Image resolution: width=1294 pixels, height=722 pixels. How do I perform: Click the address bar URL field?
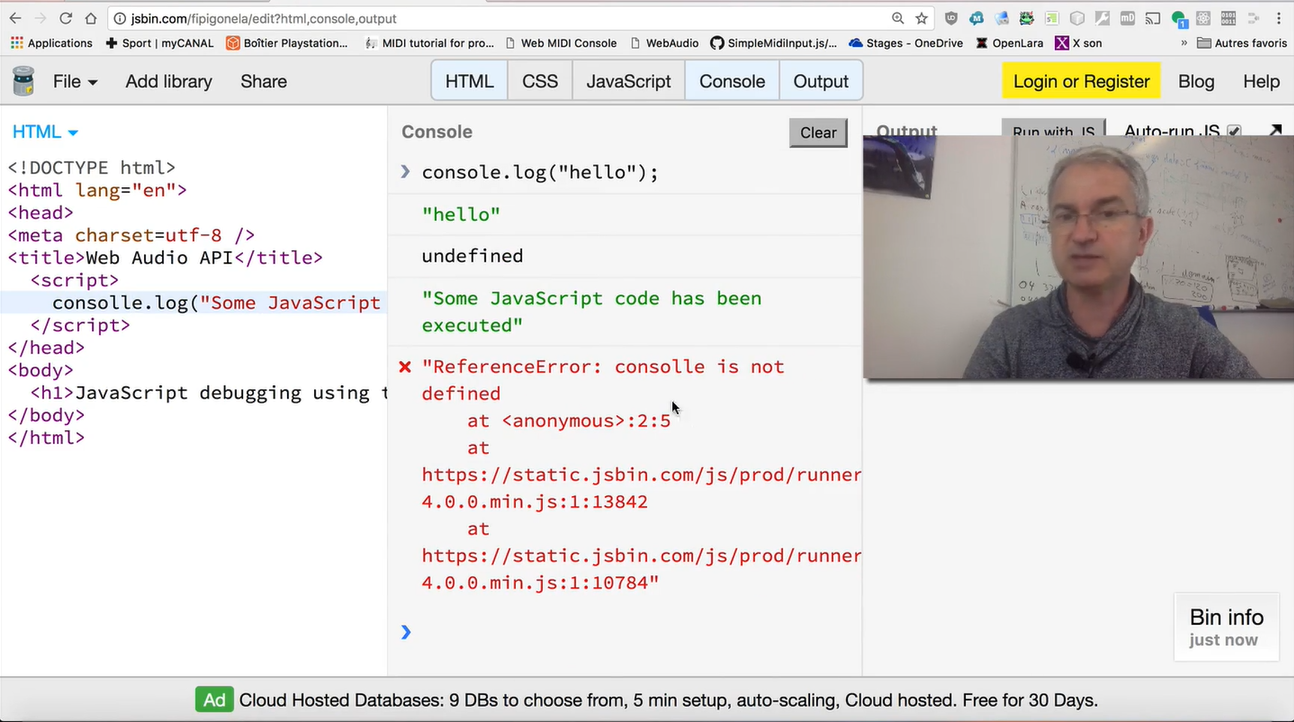500,18
